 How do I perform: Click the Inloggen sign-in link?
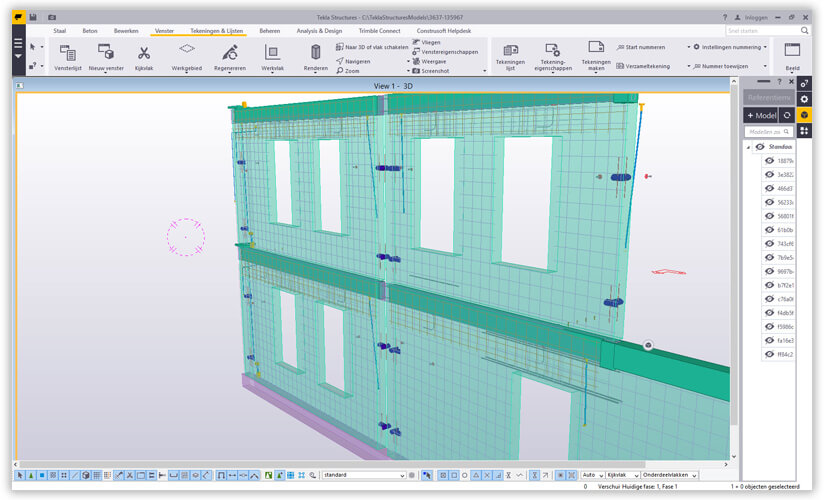click(x=757, y=18)
